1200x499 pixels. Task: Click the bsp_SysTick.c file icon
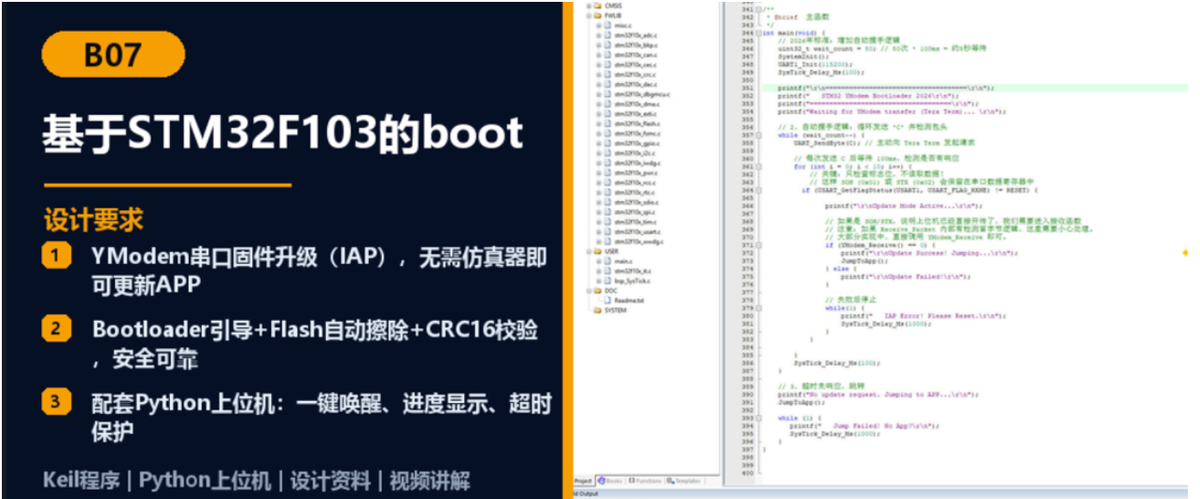tap(607, 281)
